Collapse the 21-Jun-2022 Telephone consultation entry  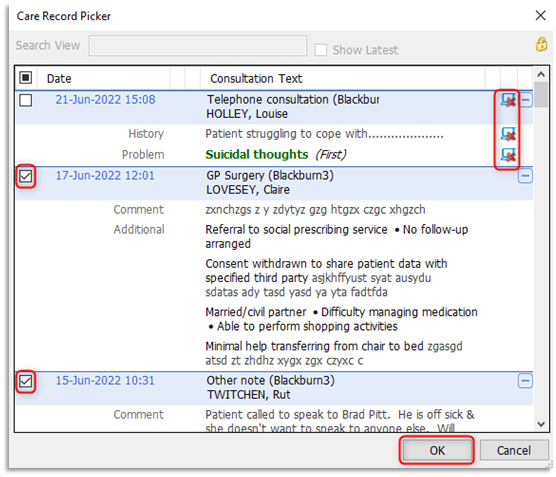click(526, 100)
